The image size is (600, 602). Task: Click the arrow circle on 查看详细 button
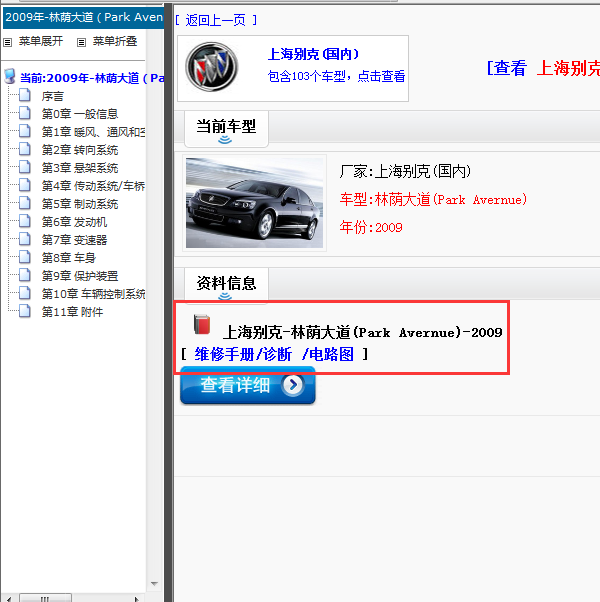[x=293, y=385]
